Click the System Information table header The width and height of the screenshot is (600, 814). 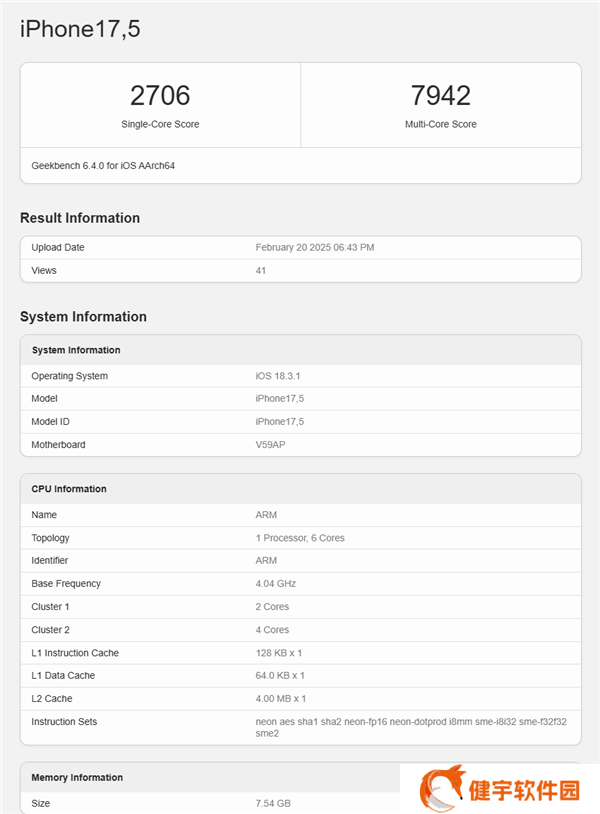pyautogui.click(x=76, y=350)
